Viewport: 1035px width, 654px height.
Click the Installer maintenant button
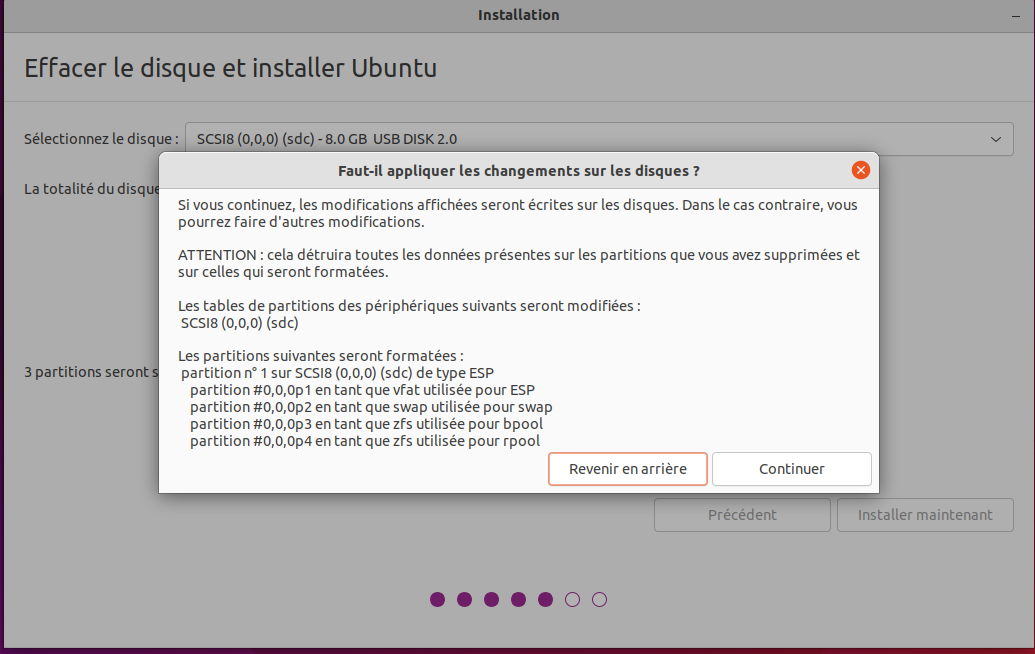925,515
